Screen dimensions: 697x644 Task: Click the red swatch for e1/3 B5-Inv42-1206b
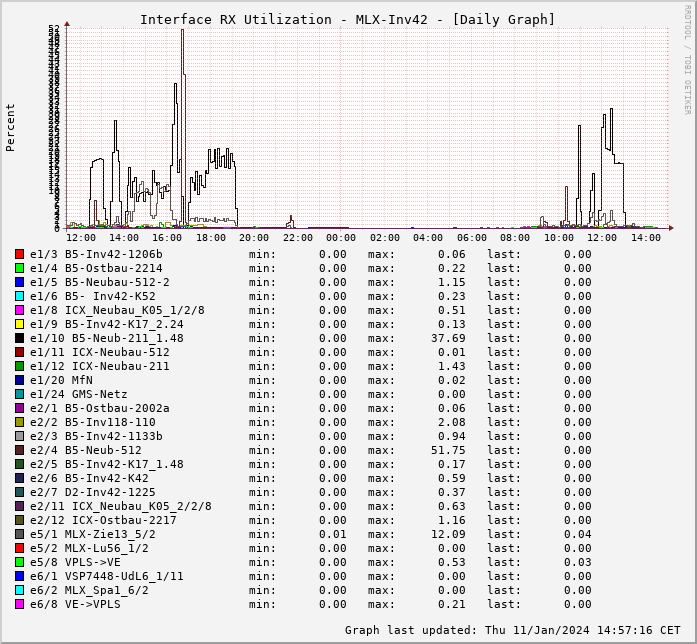(x=19, y=254)
